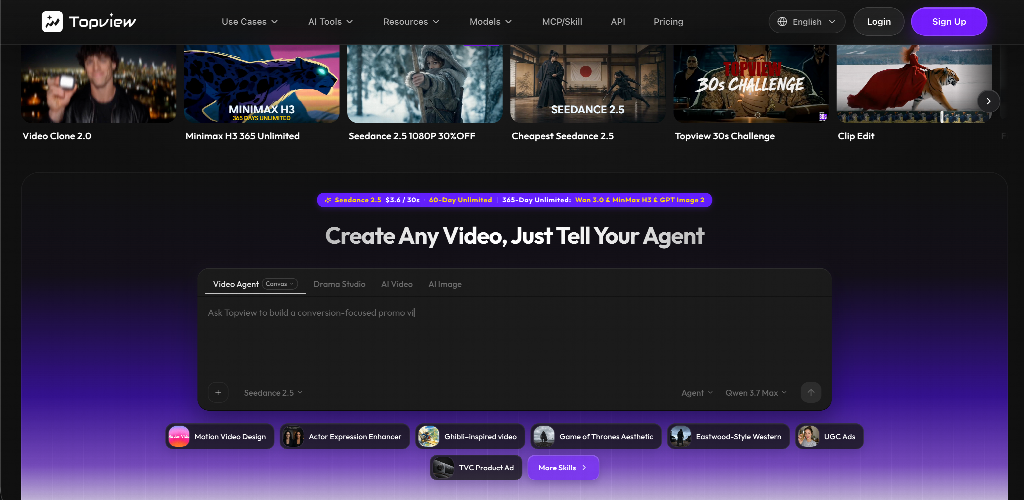The width and height of the screenshot is (1024, 500).
Task: Select the TVC Product Ad skill
Action: point(476,467)
